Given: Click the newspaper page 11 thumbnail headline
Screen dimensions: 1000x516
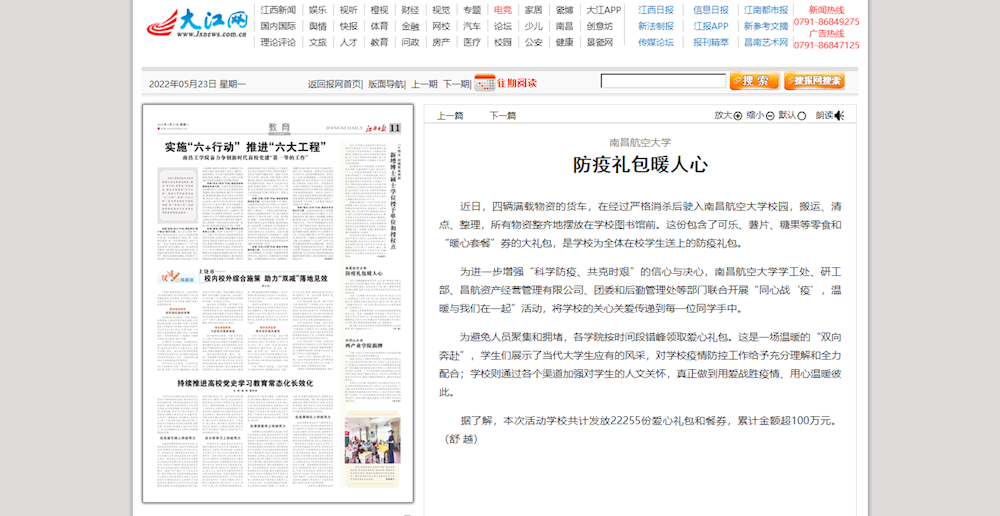Looking at the screenshot, I should 246,147.
